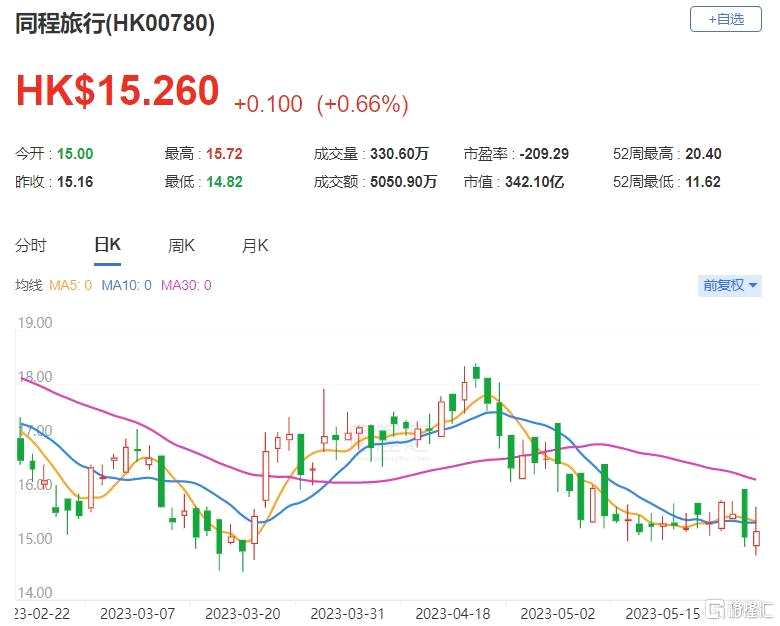Viewport: 780px width, 626px height.
Task: Click the 52周最低 value 11.62
Action: click(x=703, y=182)
